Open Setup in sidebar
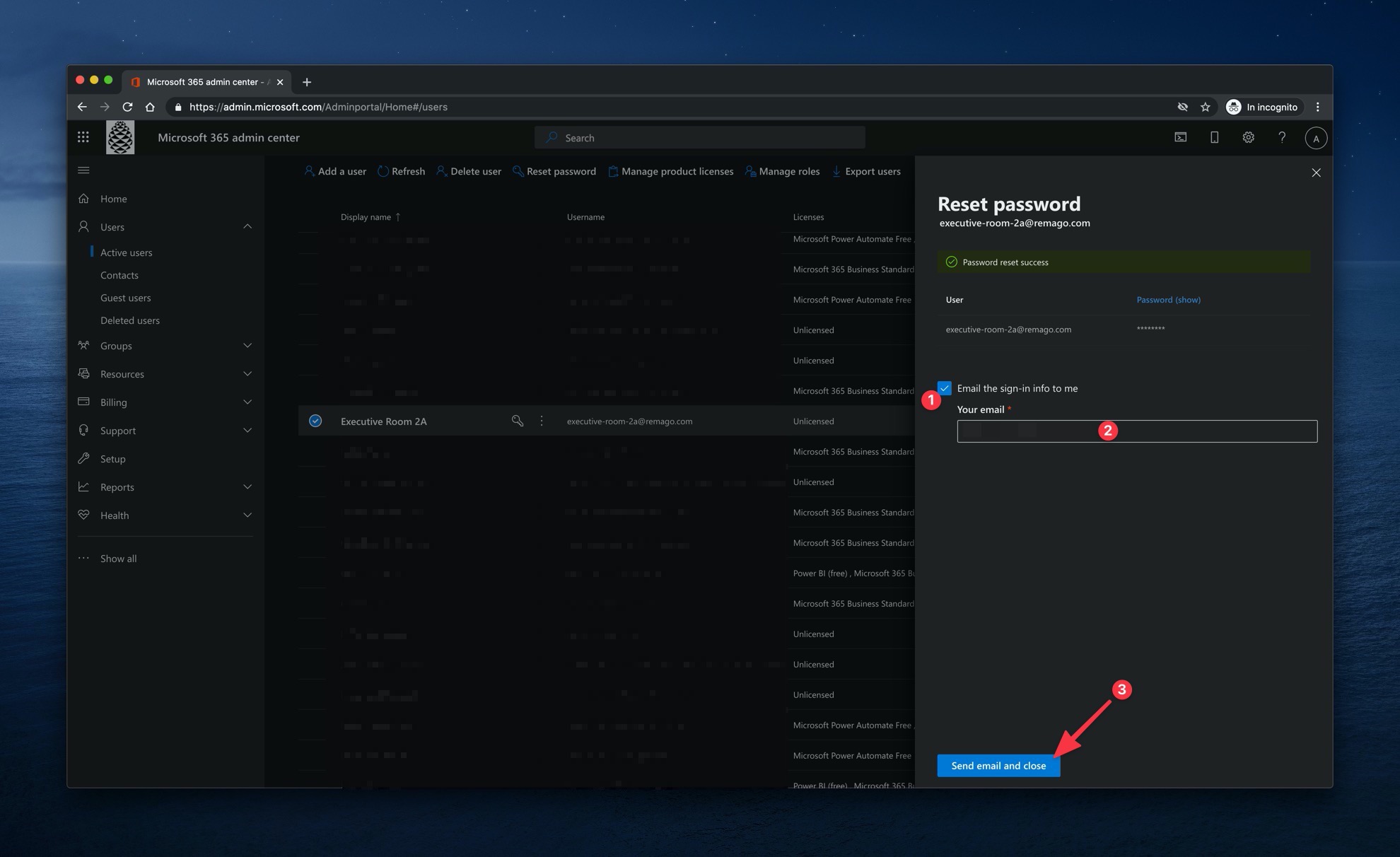The height and width of the screenshot is (857, 1400). (112, 459)
